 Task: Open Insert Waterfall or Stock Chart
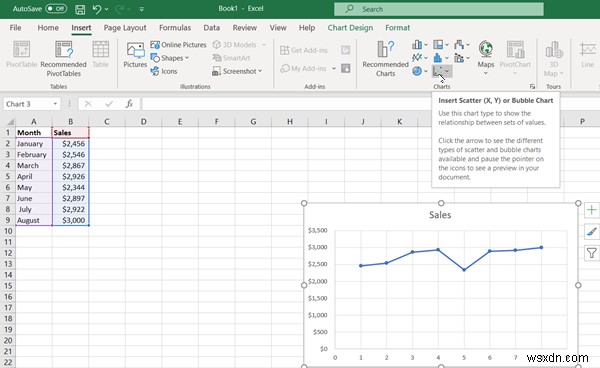461,45
